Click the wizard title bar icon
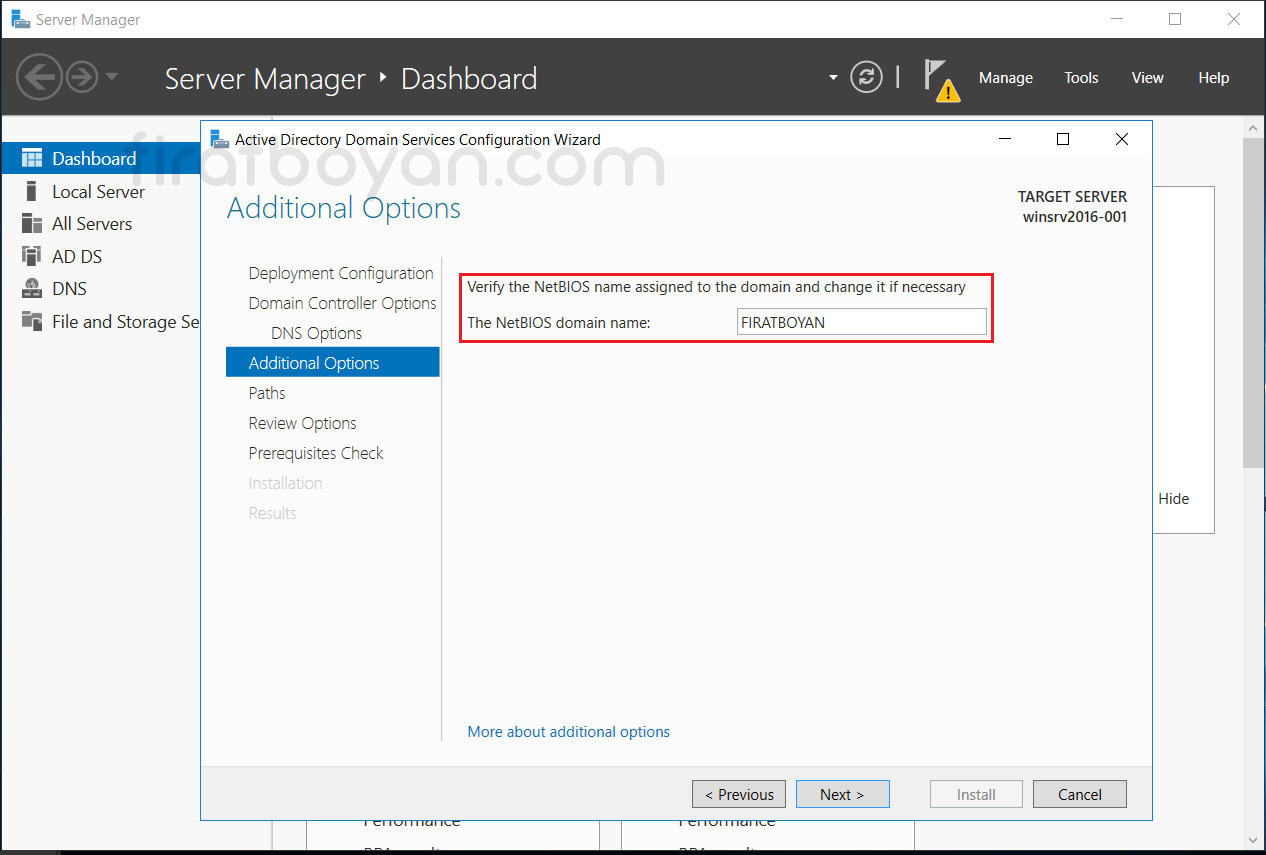Image resolution: width=1266 pixels, height=855 pixels. click(219, 139)
